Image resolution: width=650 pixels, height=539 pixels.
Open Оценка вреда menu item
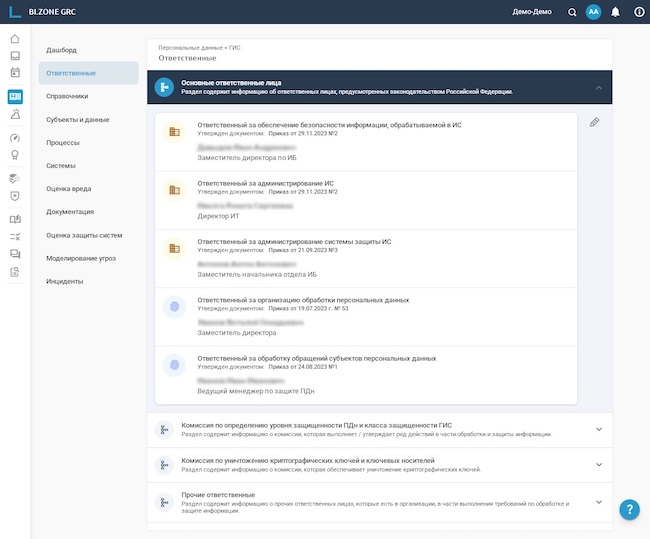(x=69, y=189)
